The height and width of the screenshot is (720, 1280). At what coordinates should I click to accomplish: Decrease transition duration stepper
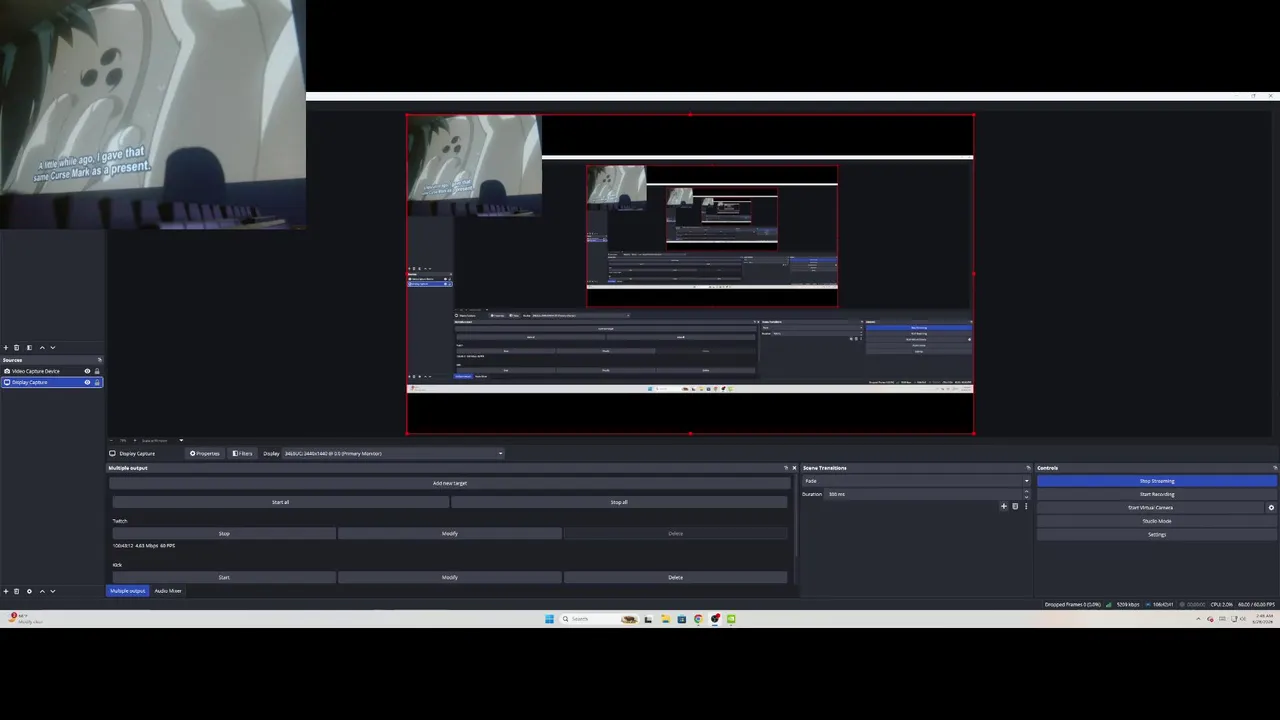[1026, 497]
